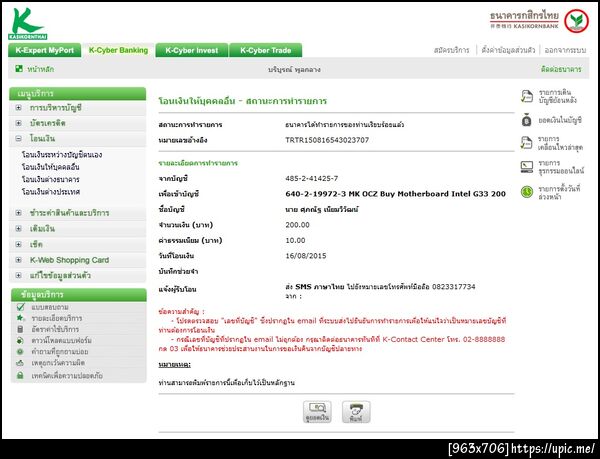
Task: Select โอนเงินระหว่างบัญชีตนเอง submenu item
Action: click(62, 155)
